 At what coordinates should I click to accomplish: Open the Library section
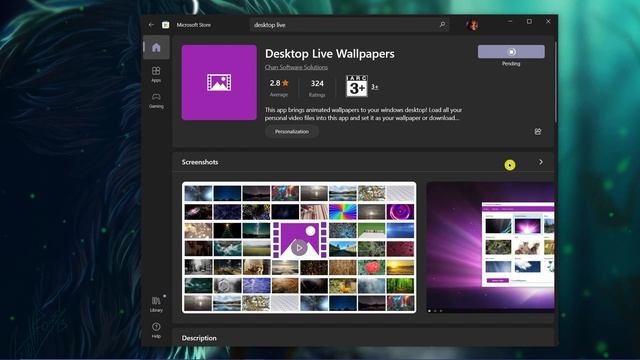(x=156, y=304)
